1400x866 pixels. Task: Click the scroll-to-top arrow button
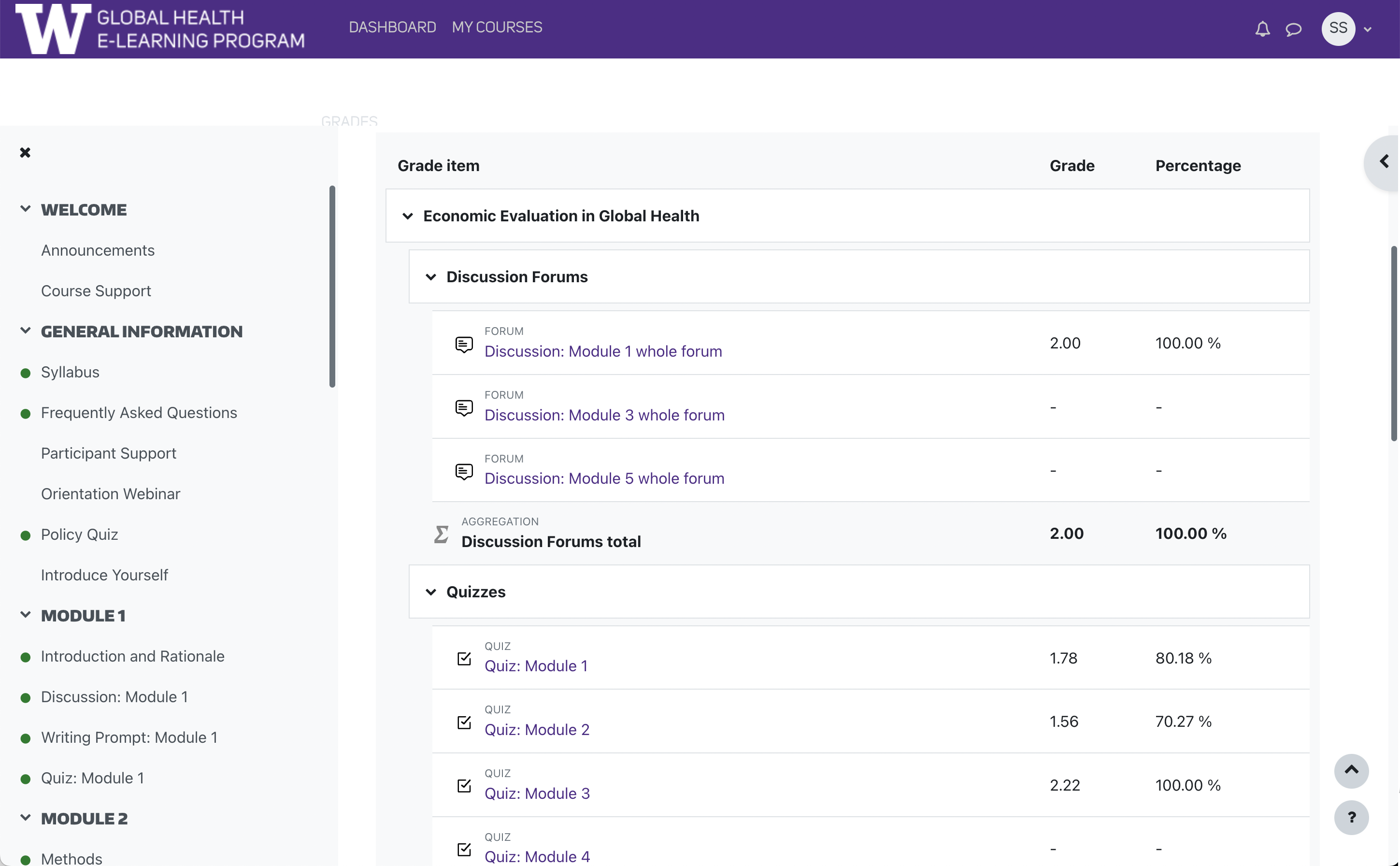click(x=1351, y=770)
